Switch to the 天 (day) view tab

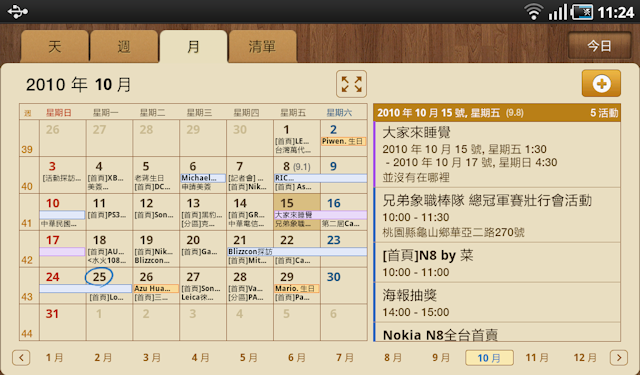click(x=55, y=46)
